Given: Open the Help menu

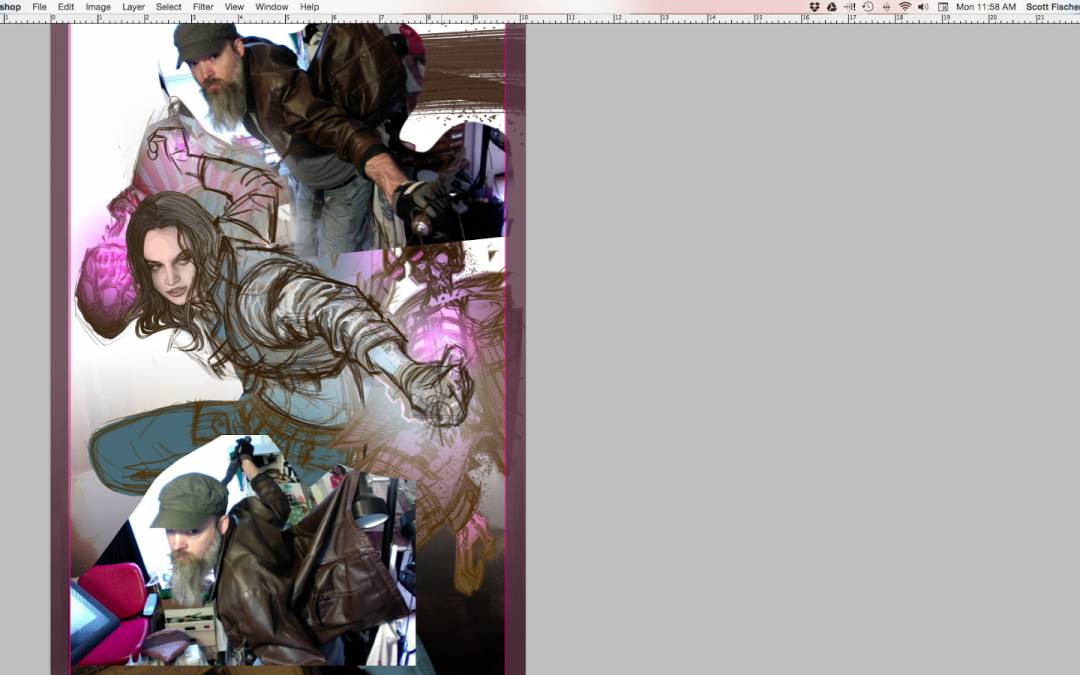Looking at the screenshot, I should click(310, 7).
